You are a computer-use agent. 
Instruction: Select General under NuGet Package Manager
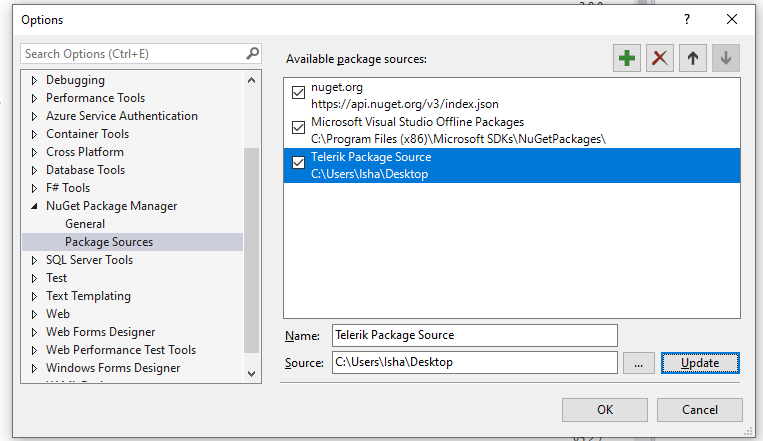click(x=85, y=224)
